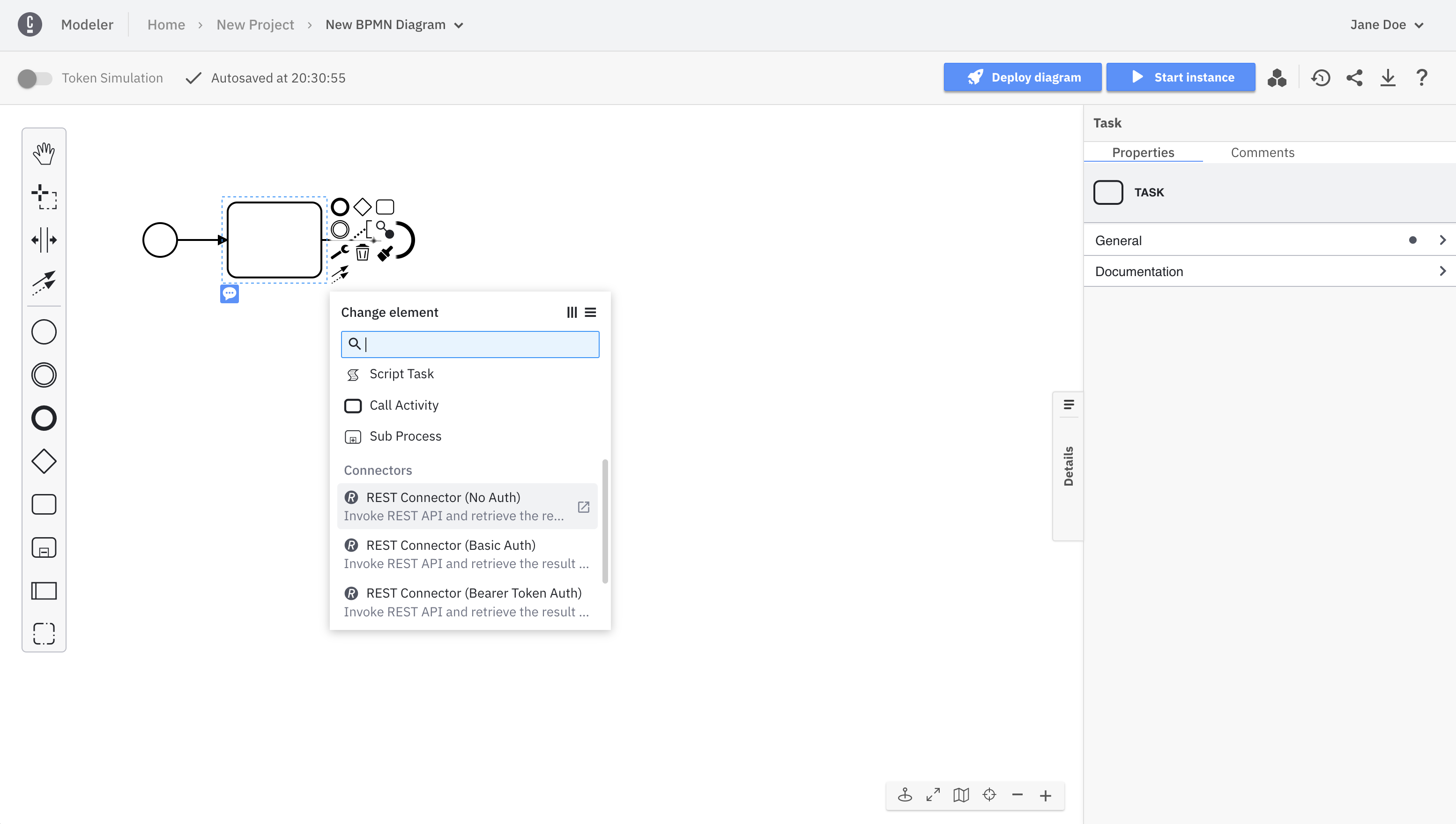Open the minimap icon near the zoom controls
This screenshot has width=1456, height=824.
click(960, 794)
